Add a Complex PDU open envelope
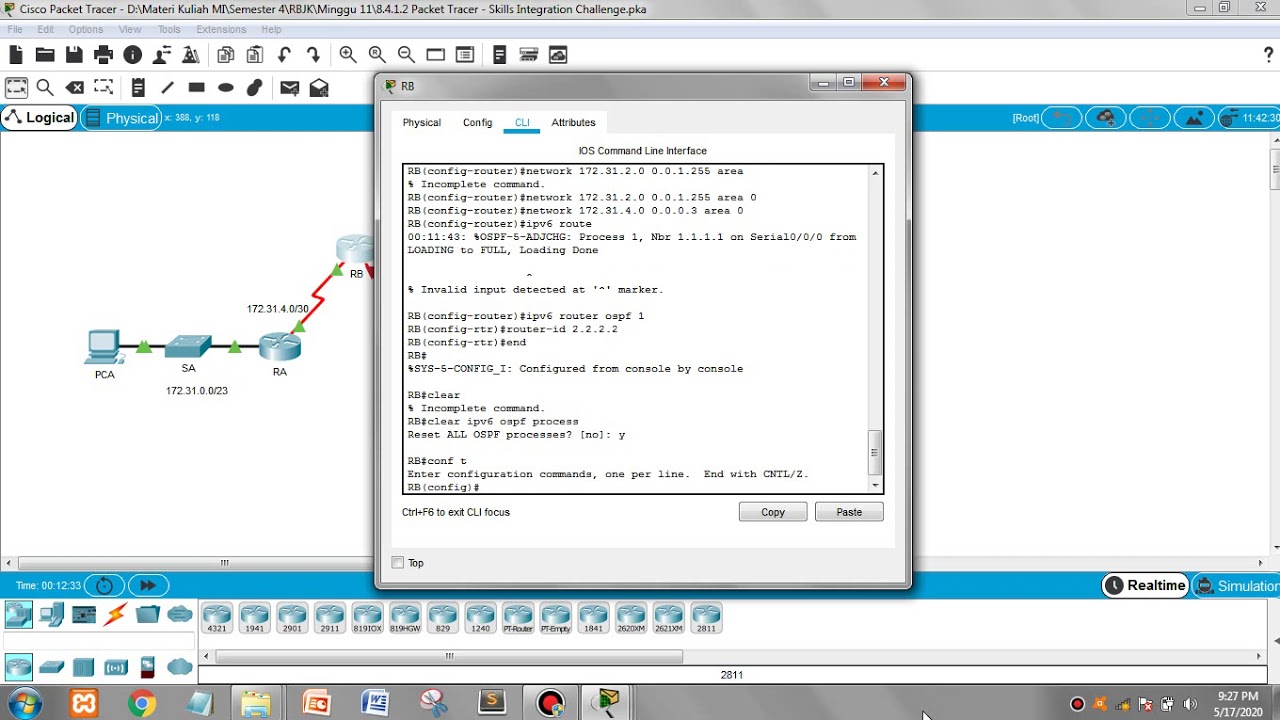 tap(319, 88)
